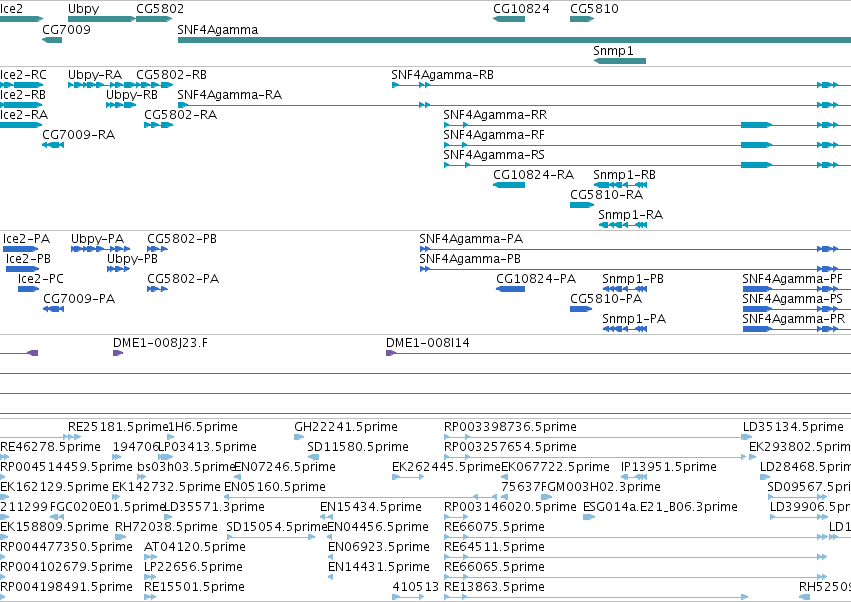
Task: Click the SNF4Agamma-RS transcript label
Action: pos(494,155)
